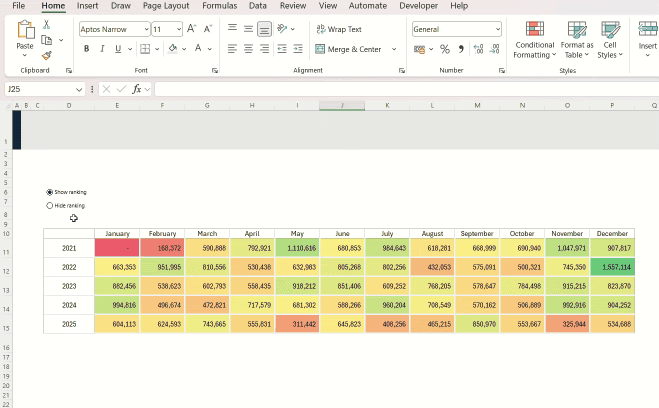Apply font color A icon
The width and height of the screenshot is (659, 408).
coord(198,49)
